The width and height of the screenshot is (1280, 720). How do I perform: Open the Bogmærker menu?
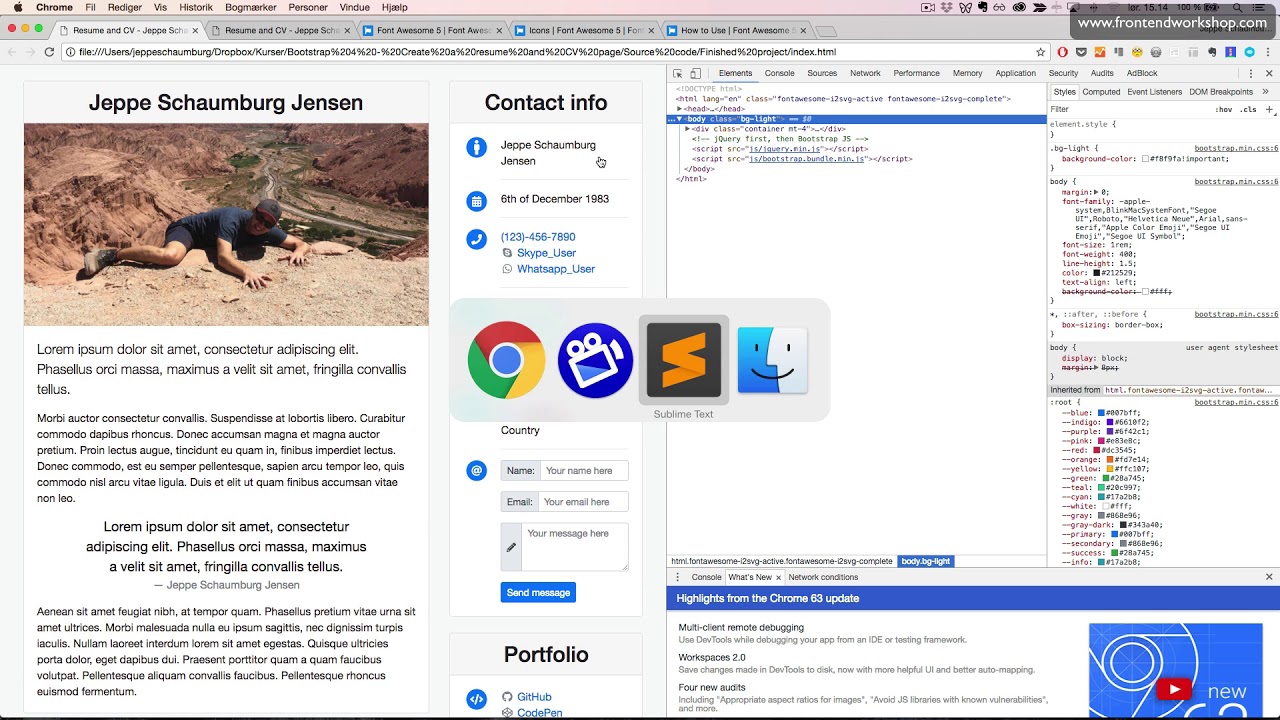(x=250, y=7)
